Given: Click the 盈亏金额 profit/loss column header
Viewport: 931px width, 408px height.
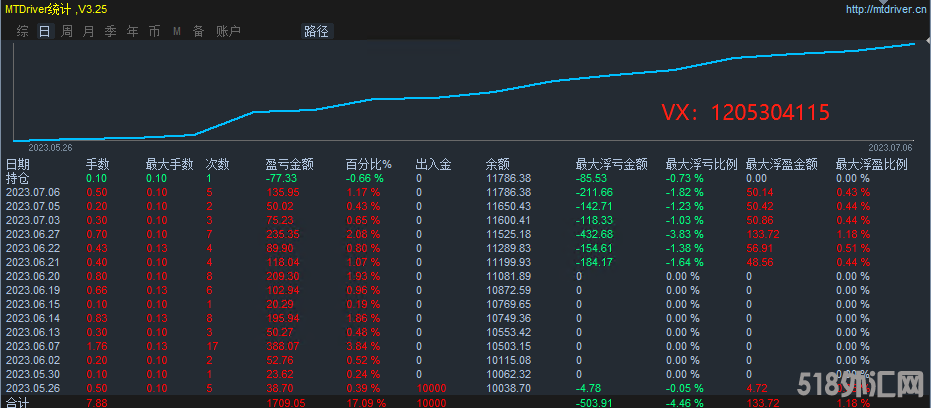Looking at the screenshot, I should tap(289, 164).
